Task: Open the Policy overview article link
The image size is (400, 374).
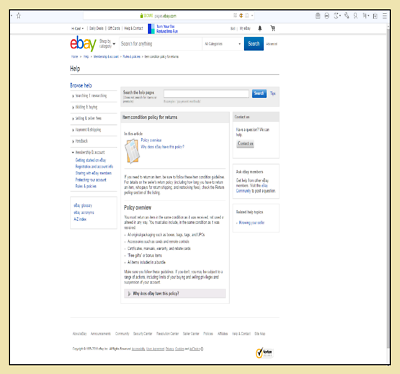Action: [151, 140]
